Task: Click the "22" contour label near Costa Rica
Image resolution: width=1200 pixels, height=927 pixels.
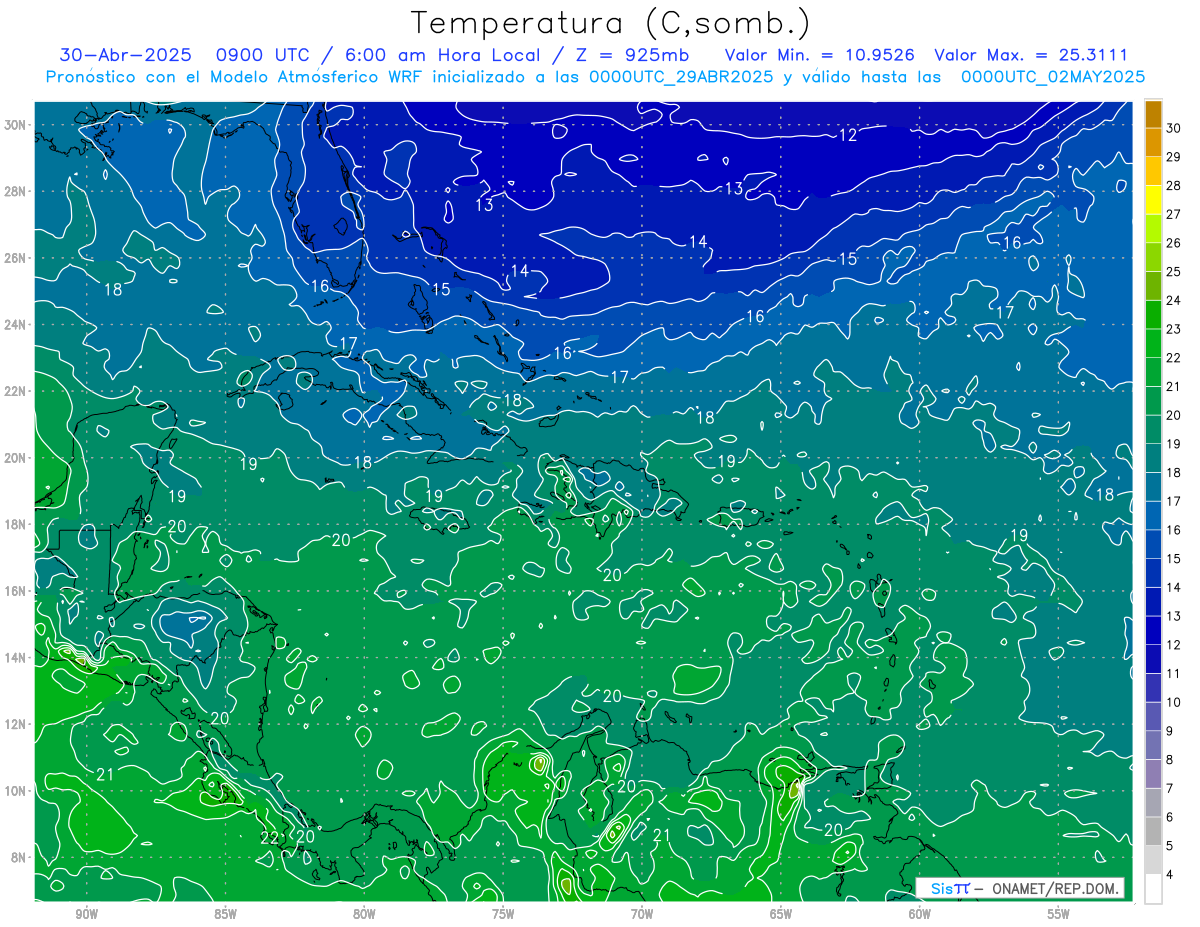Action: (269, 838)
